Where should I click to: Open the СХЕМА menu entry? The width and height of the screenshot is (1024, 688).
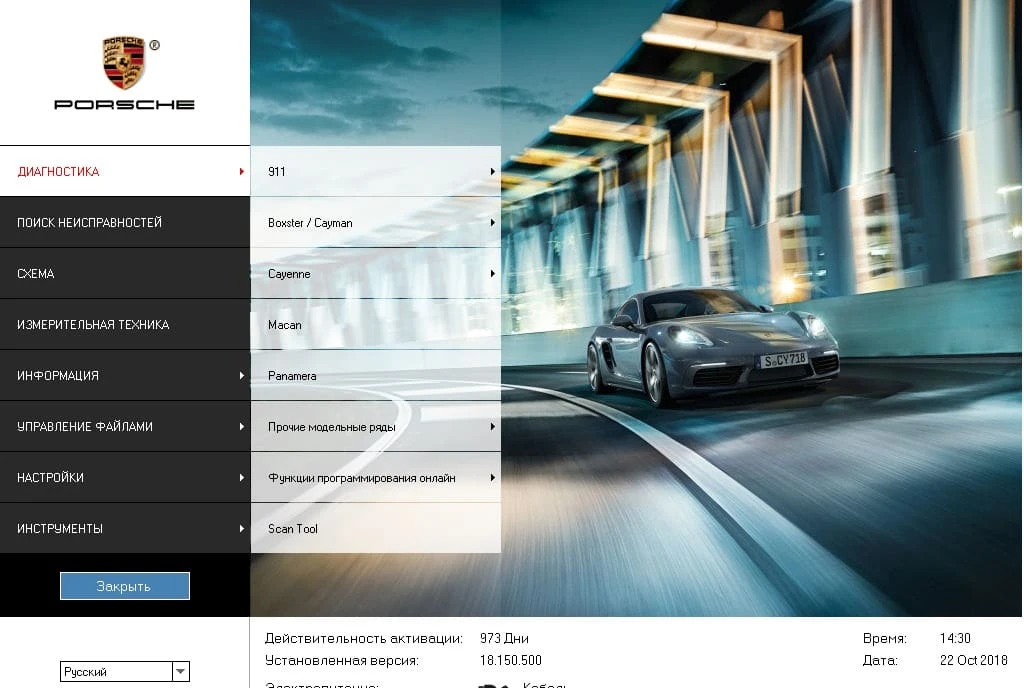(x=125, y=274)
